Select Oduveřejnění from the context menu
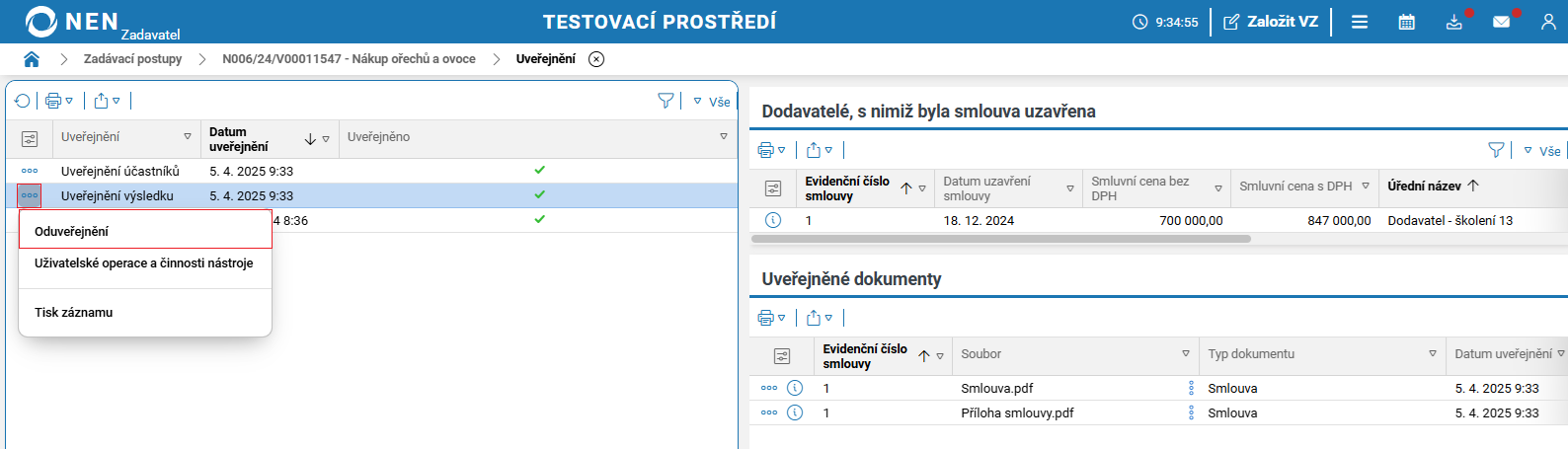Image resolution: width=1568 pixels, height=449 pixels. pyautogui.click(x=72, y=231)
